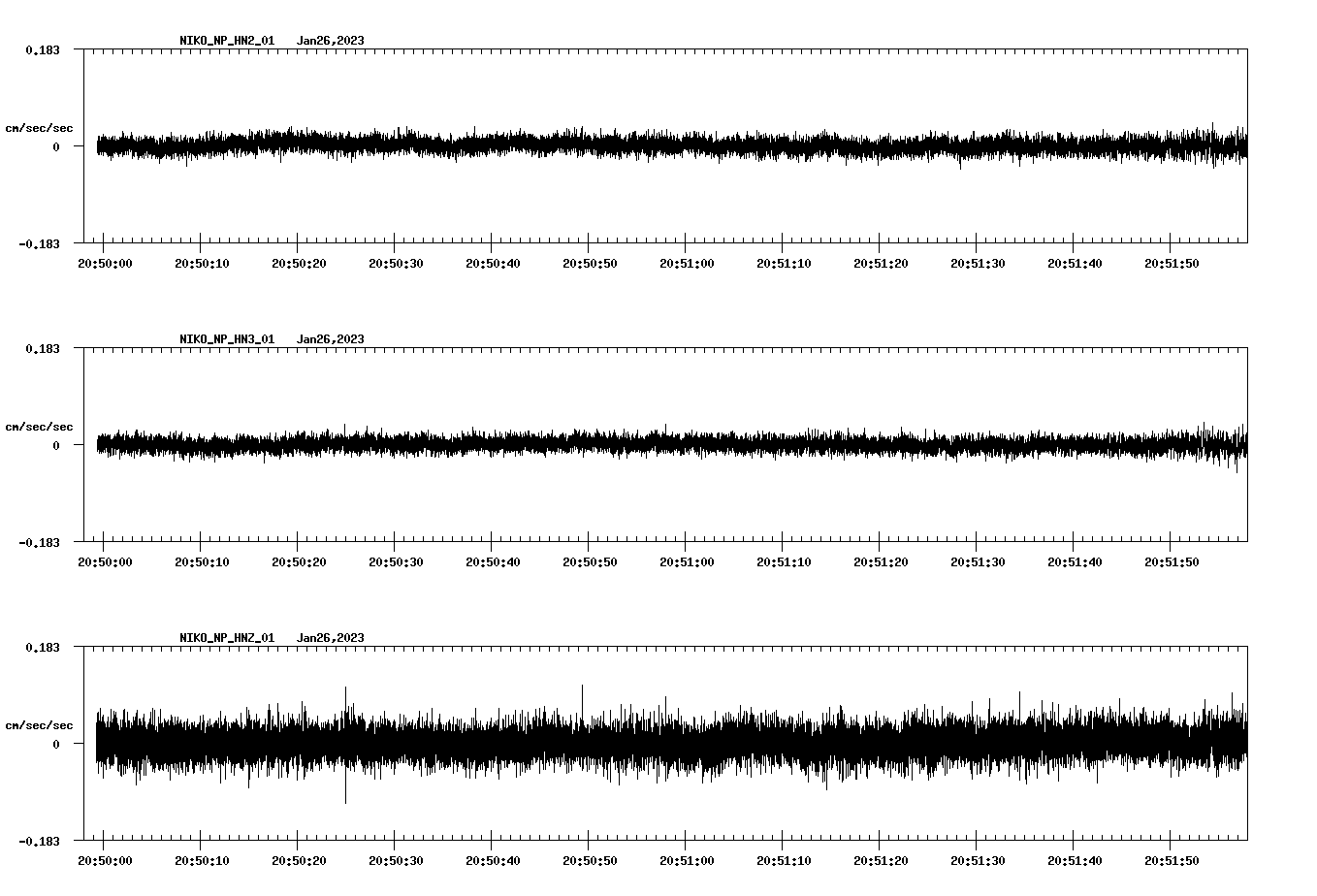
Task: Click the 20:51:30 time label under HN3 plot
Action: pyautogui.click(x=978, y=562)
